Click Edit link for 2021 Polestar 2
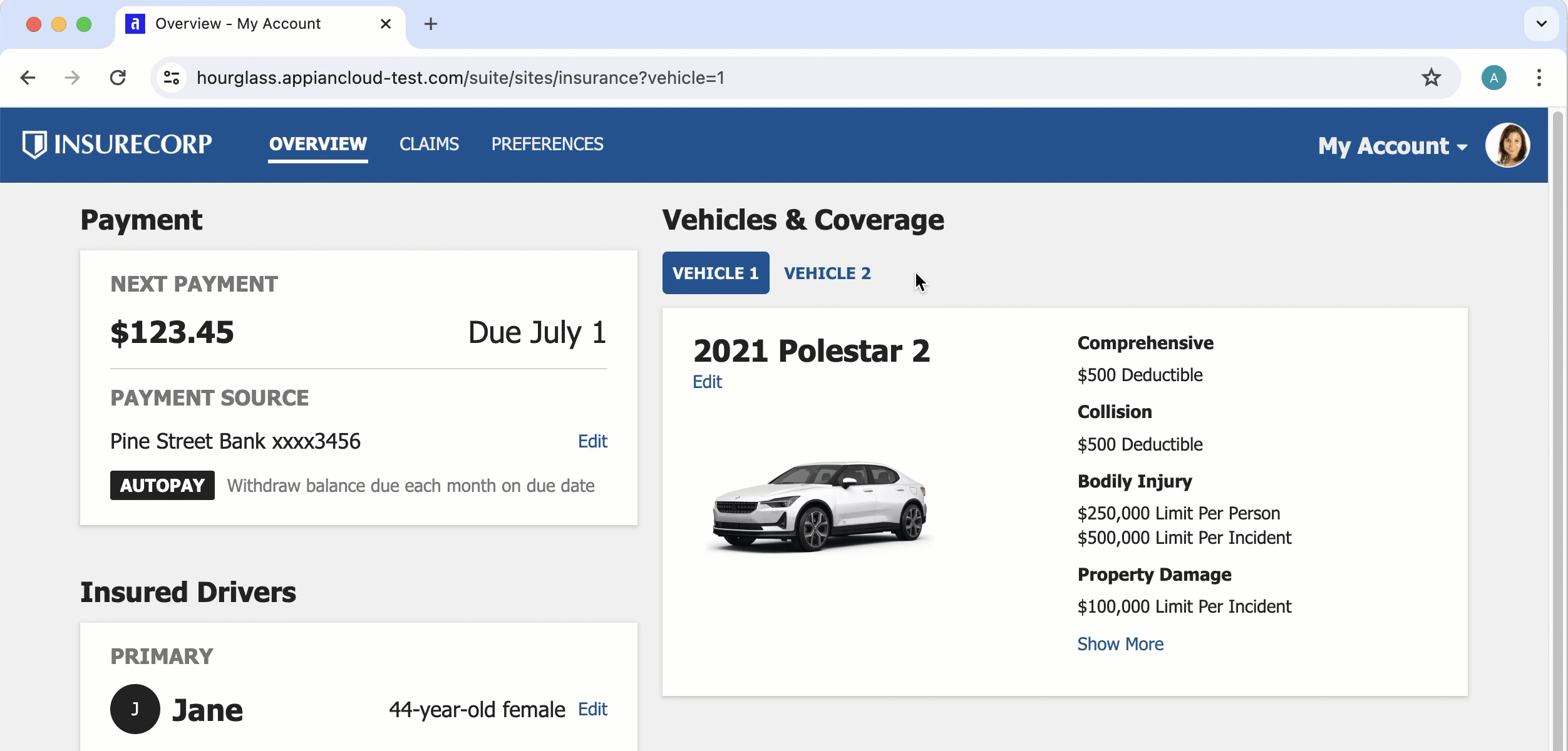The height and width of the screenshot is (751, 1568). pos(707,381)
